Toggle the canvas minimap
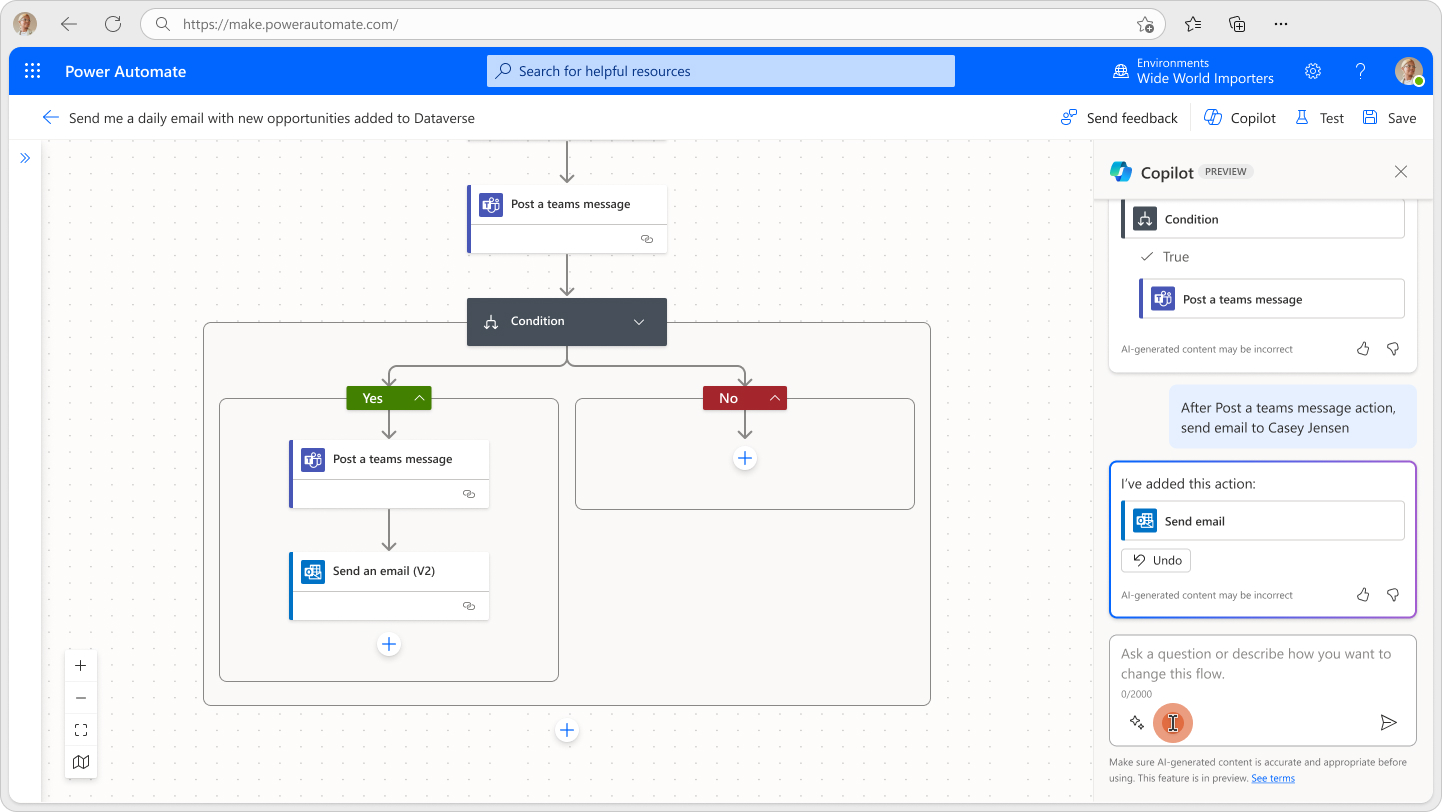Image resolution: width=1442 pixels, height=812 pixels. [81, 762]
